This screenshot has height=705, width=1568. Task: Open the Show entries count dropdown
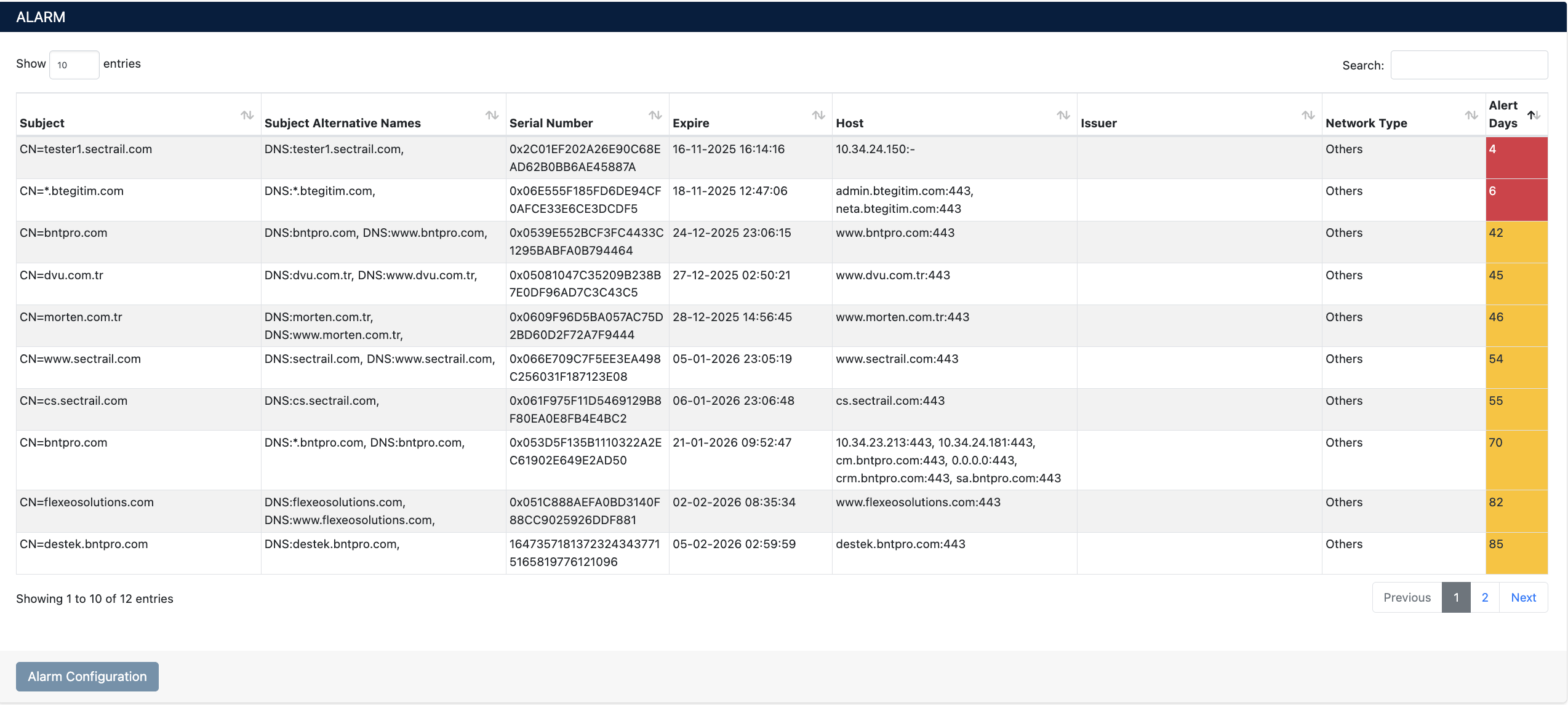(74, 65)
